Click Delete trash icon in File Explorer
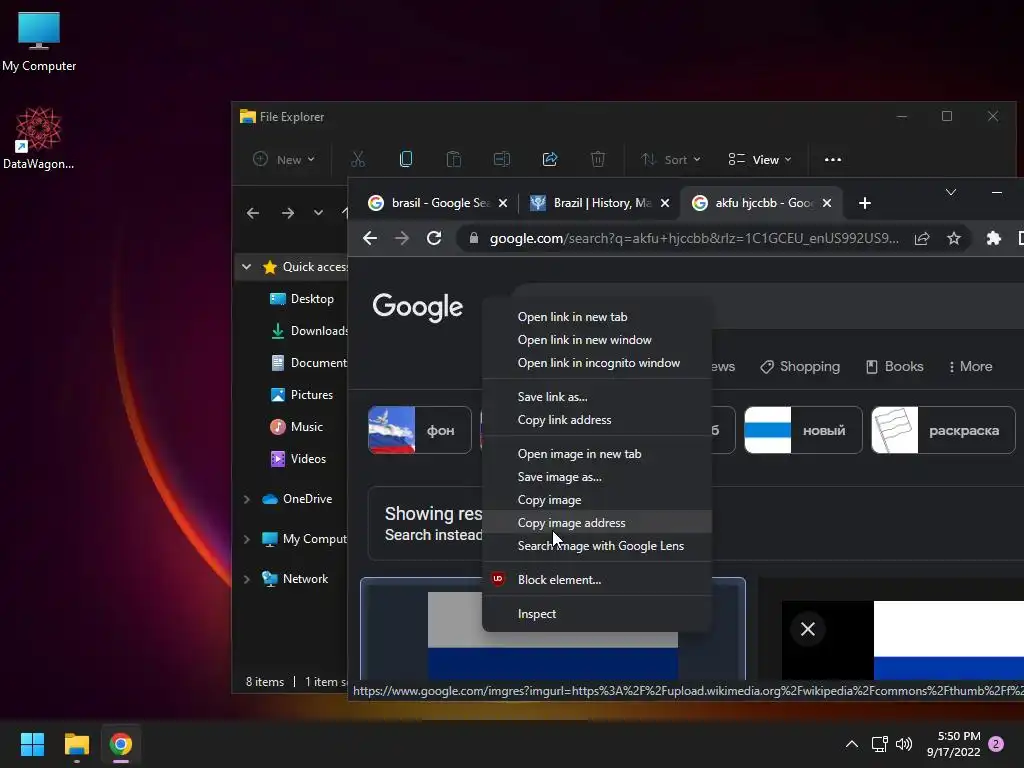Screen dimensions: 1024x768 [x=598, y=159]
